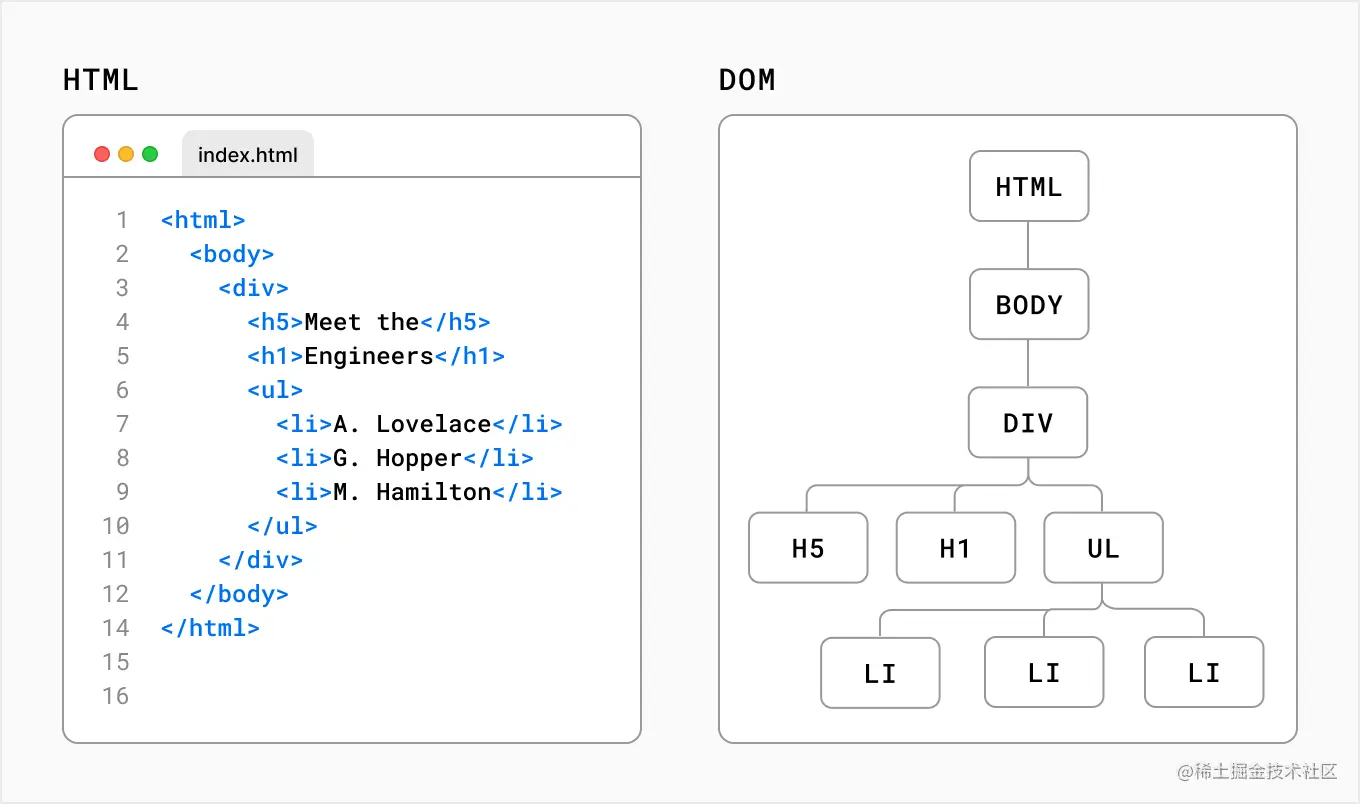
Task: Click the 'Meet the' text in the code
Action: pyautogui.click(x=362, y=322)
